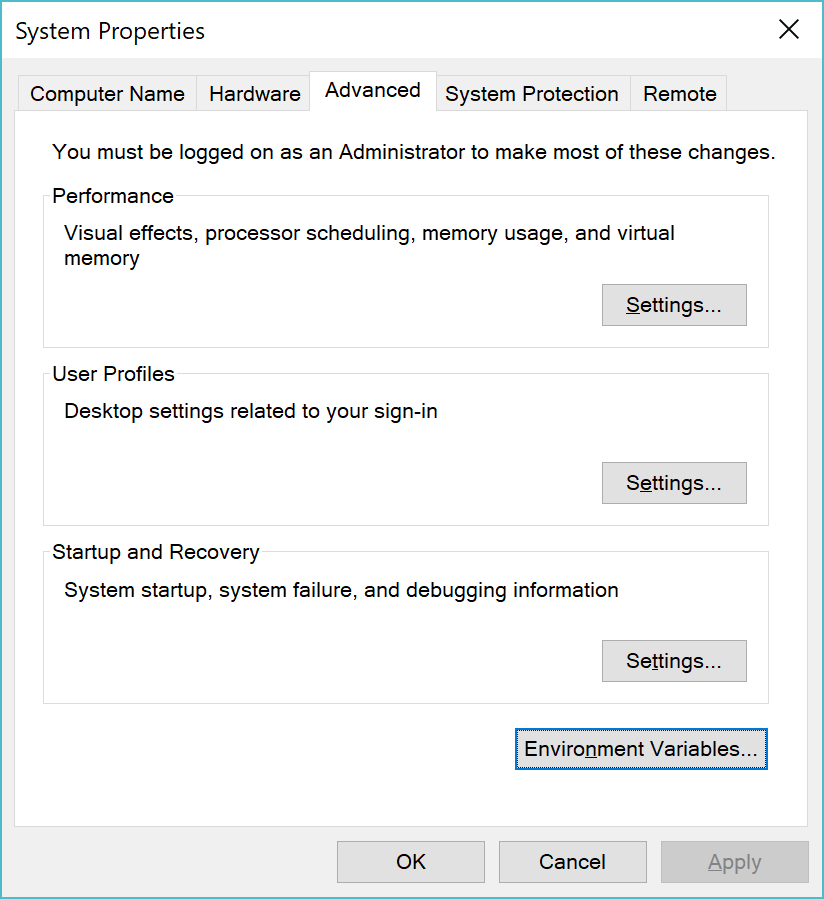This screenshot has height=899, width=824.
Task: Open the Hardware tab
Action: coord(253,93)
